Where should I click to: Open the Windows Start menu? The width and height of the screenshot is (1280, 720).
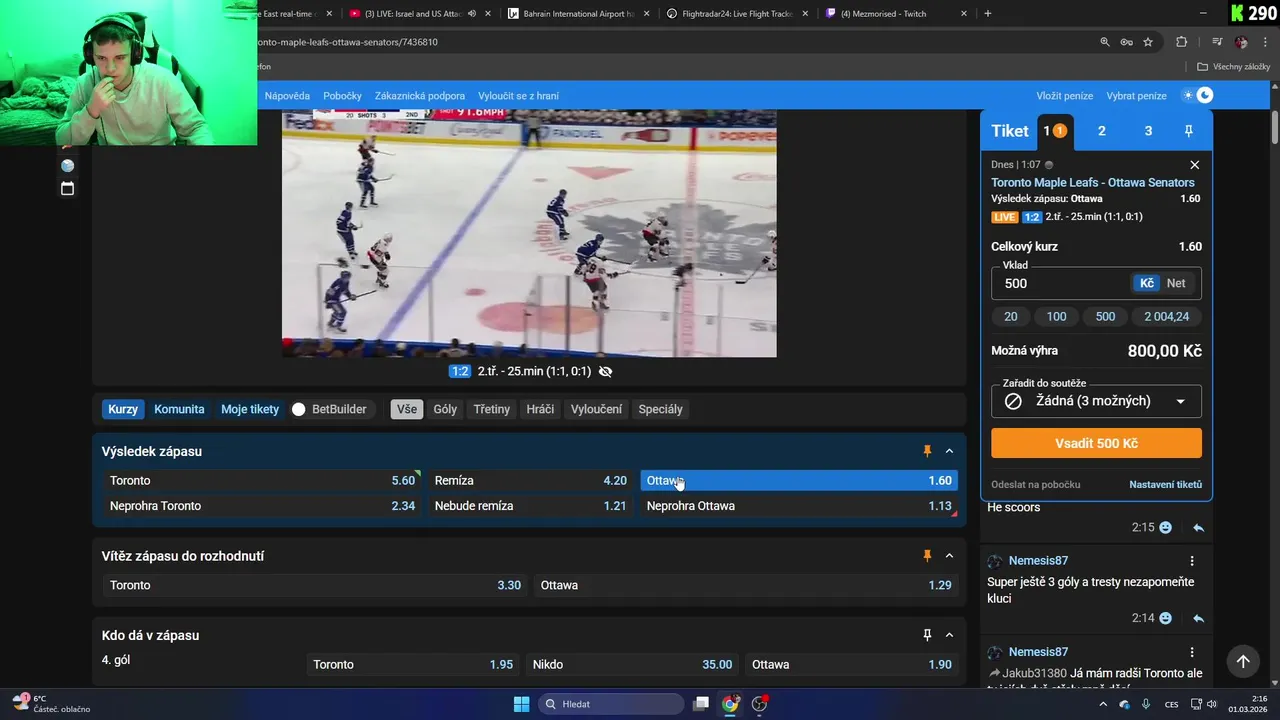click(x=521, y=704)
